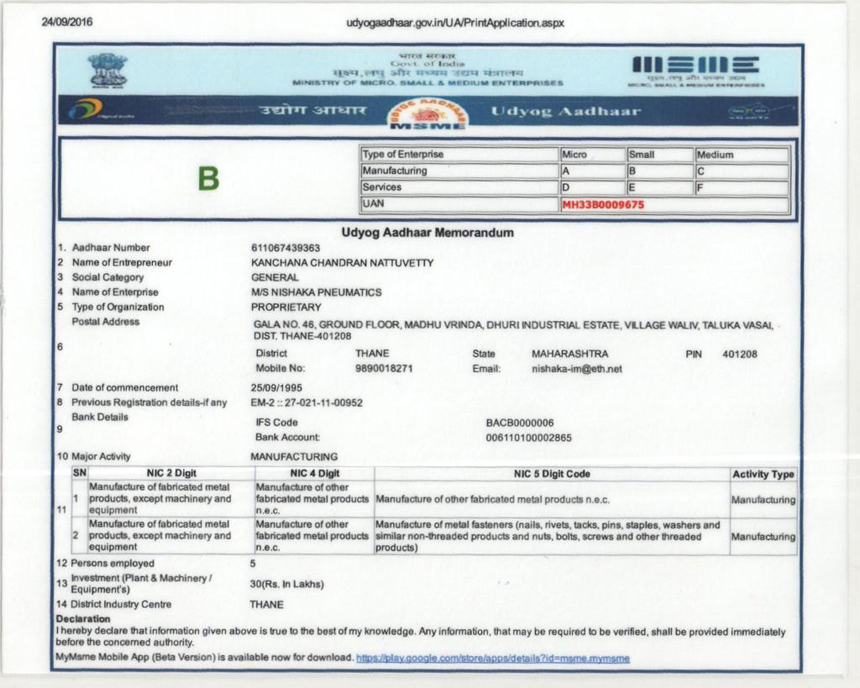Click the Type of Enterprise table cell
860x688 pixels.
459,154
